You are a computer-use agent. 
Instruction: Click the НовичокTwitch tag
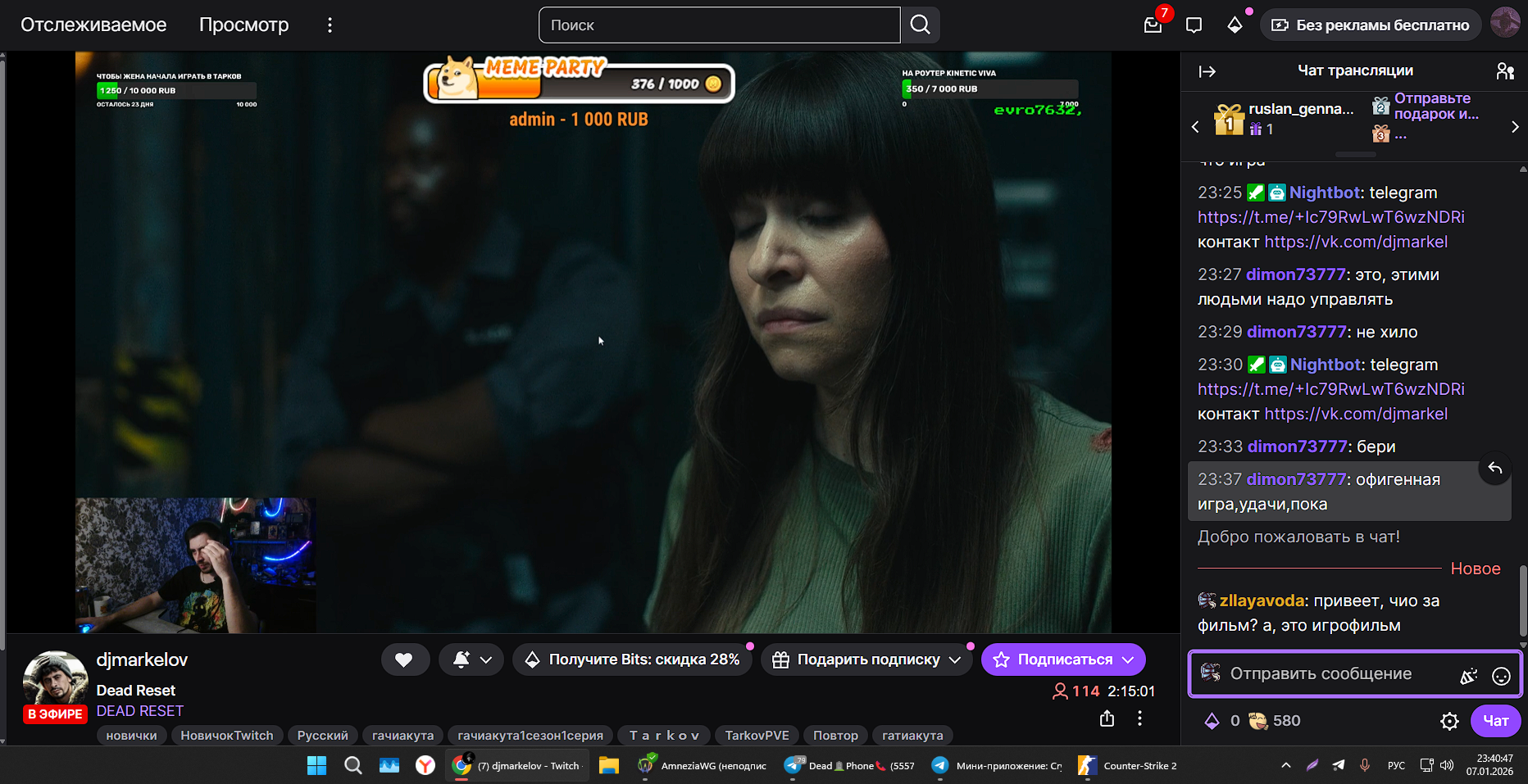227,736
